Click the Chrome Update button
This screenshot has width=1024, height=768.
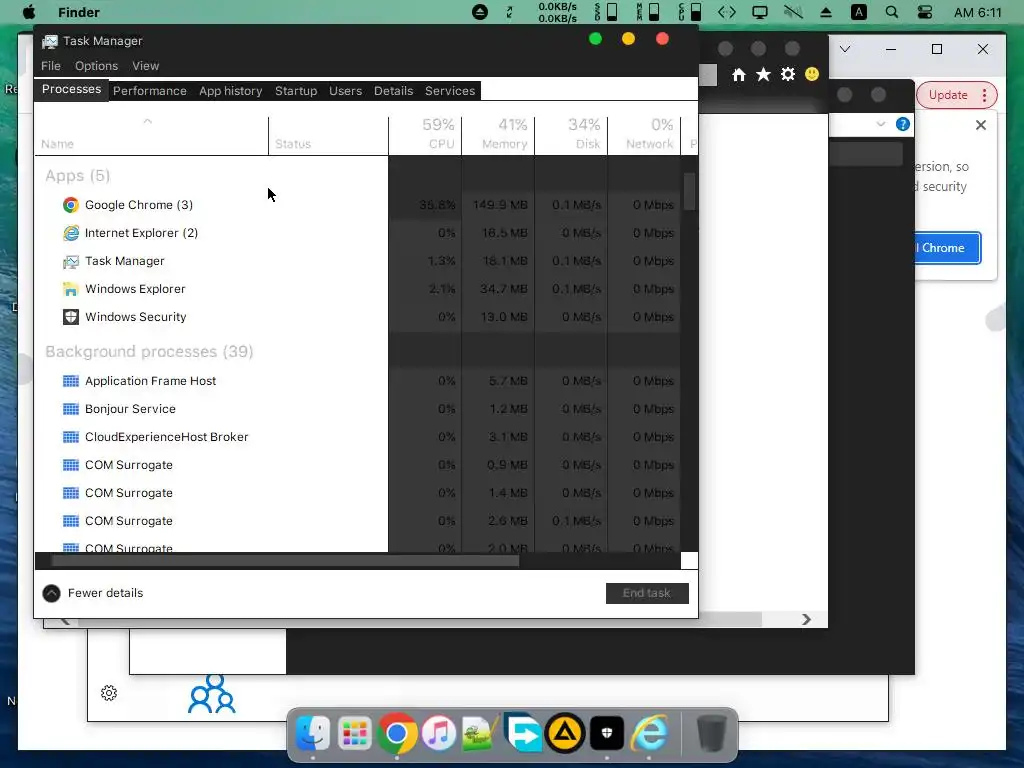tap(948, 95)
